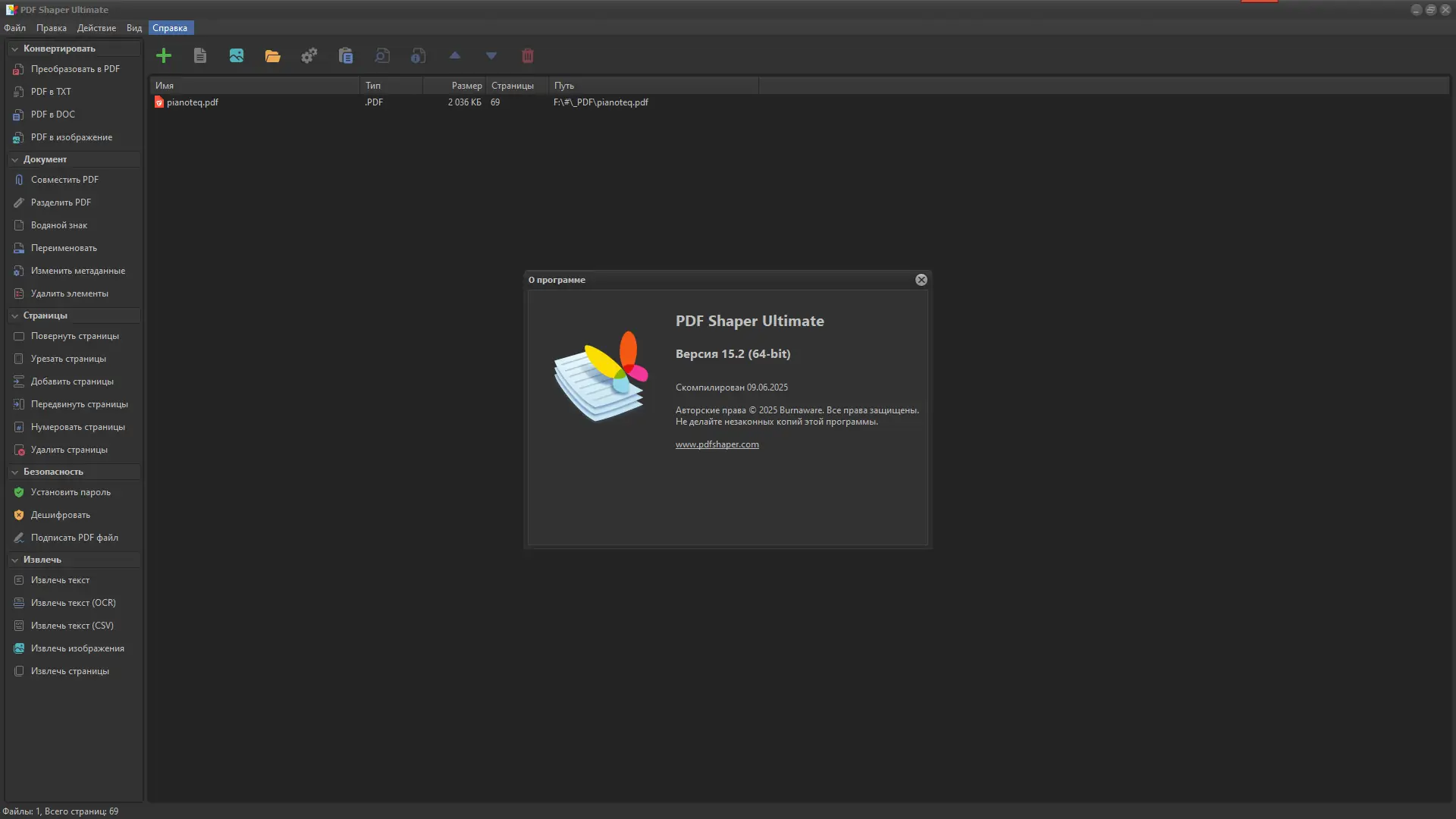Viewport: 1456px width, 819px height.
Task: Click the red trash delete toolbar icon
Action: click(528, 55)
